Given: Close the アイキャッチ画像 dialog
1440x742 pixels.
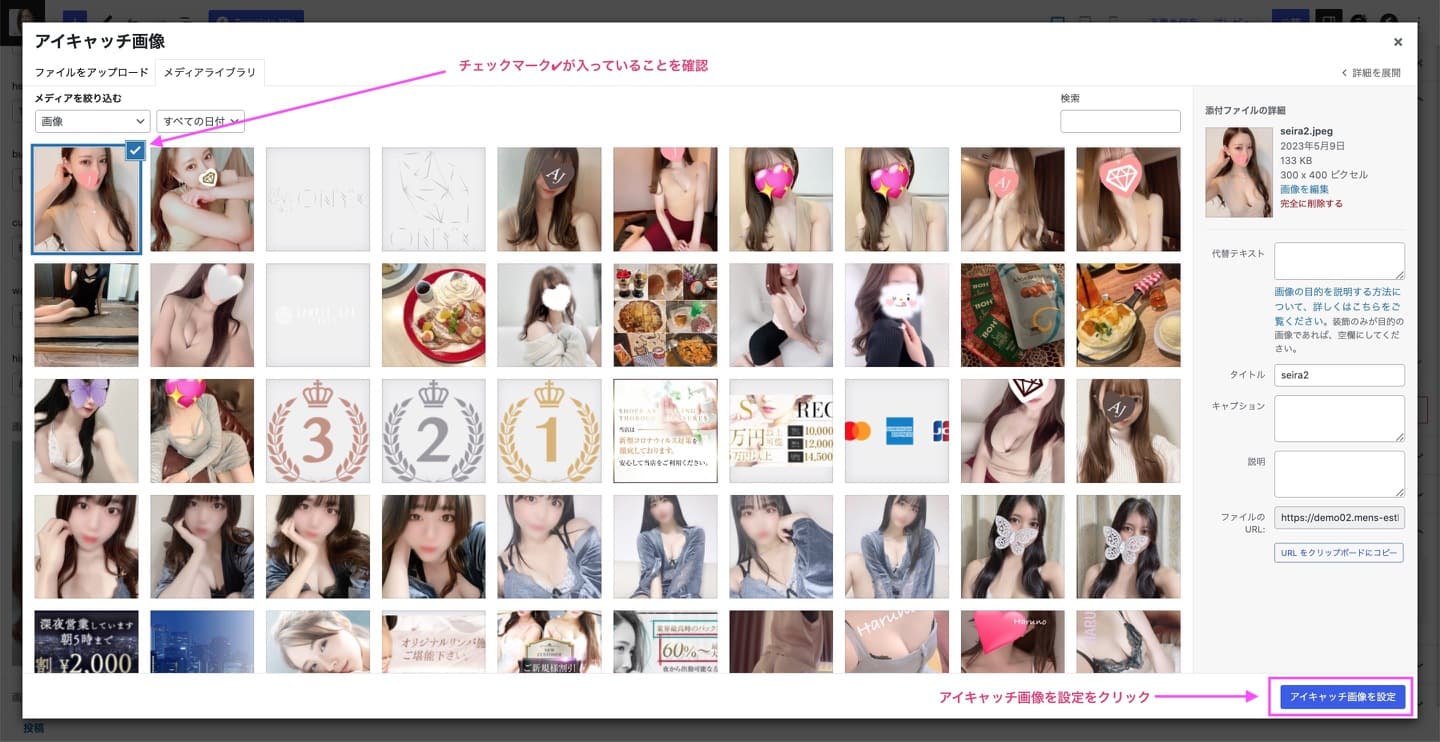Looking at the screenshot, I should point(1397,42).
